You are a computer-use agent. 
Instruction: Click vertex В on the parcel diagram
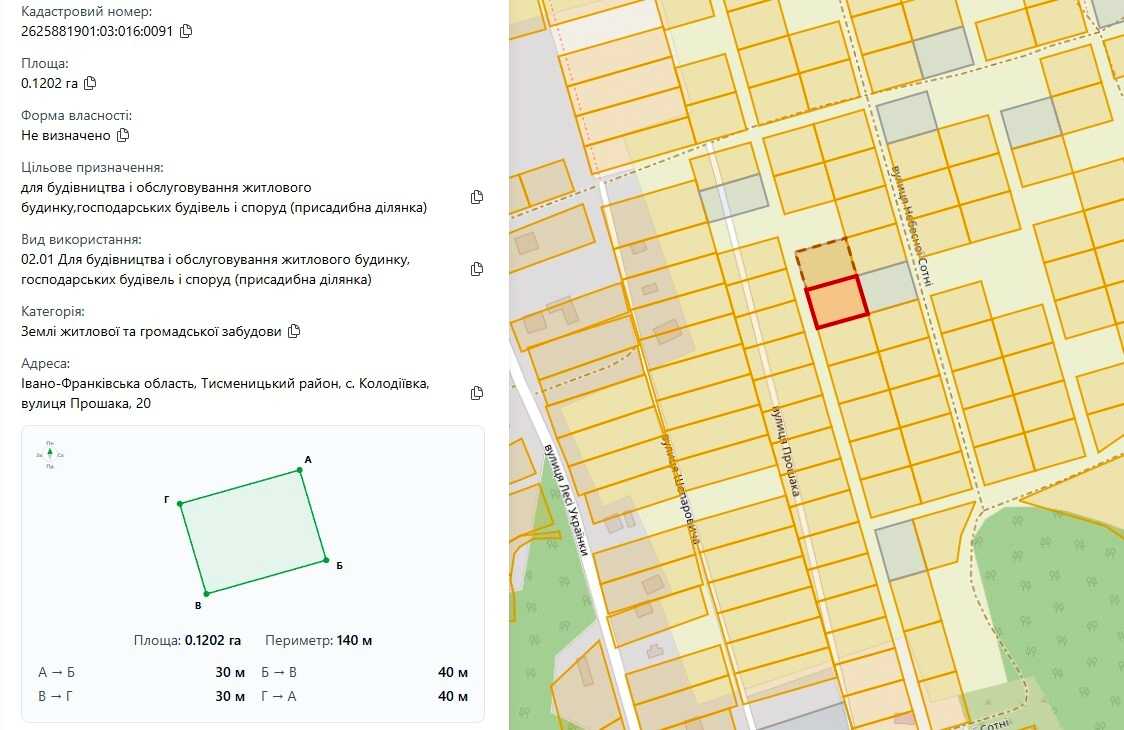click(206, 594)
